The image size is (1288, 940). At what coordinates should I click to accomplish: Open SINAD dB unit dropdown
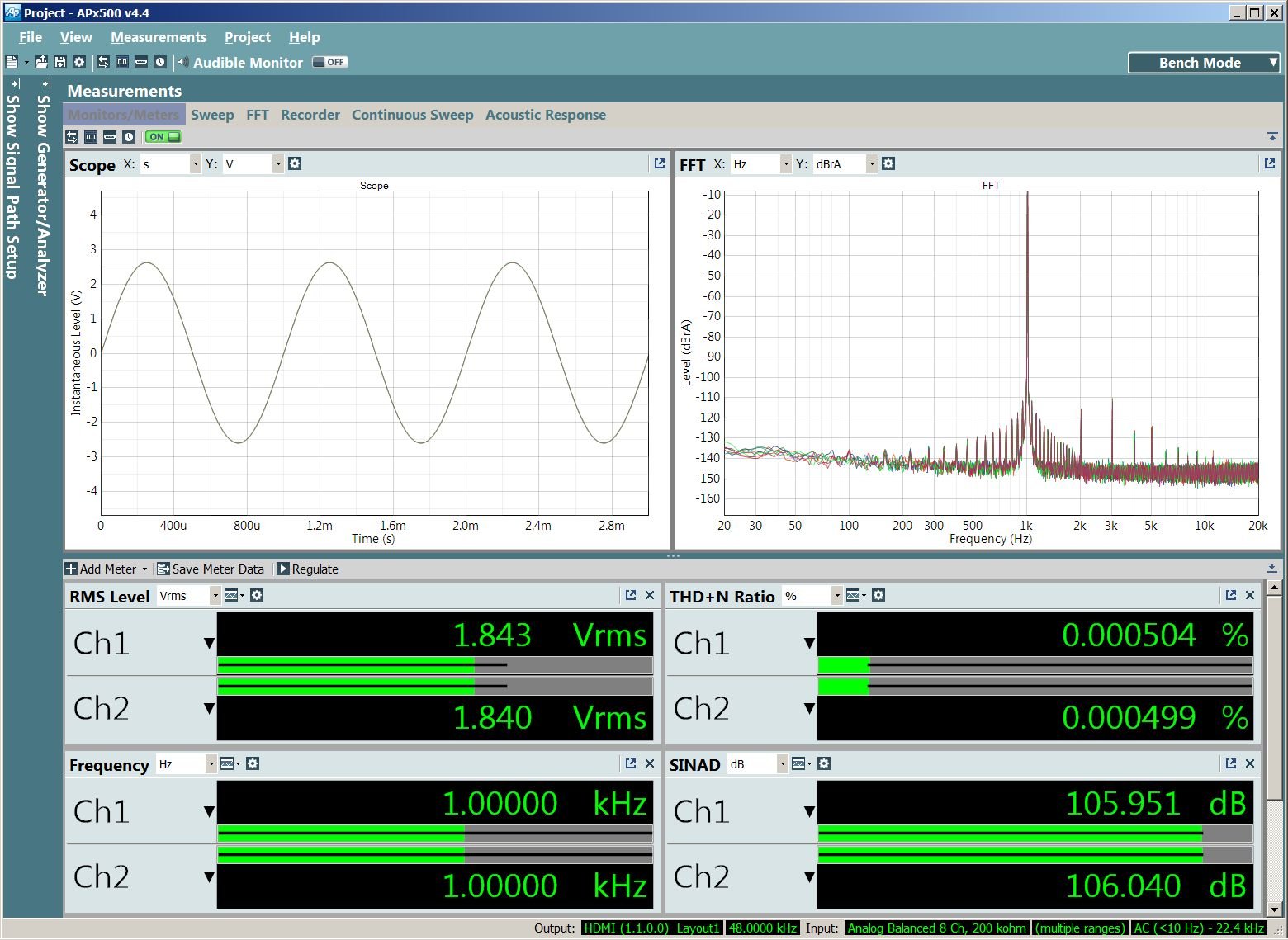pyautogui.click(x=783, y=764)
